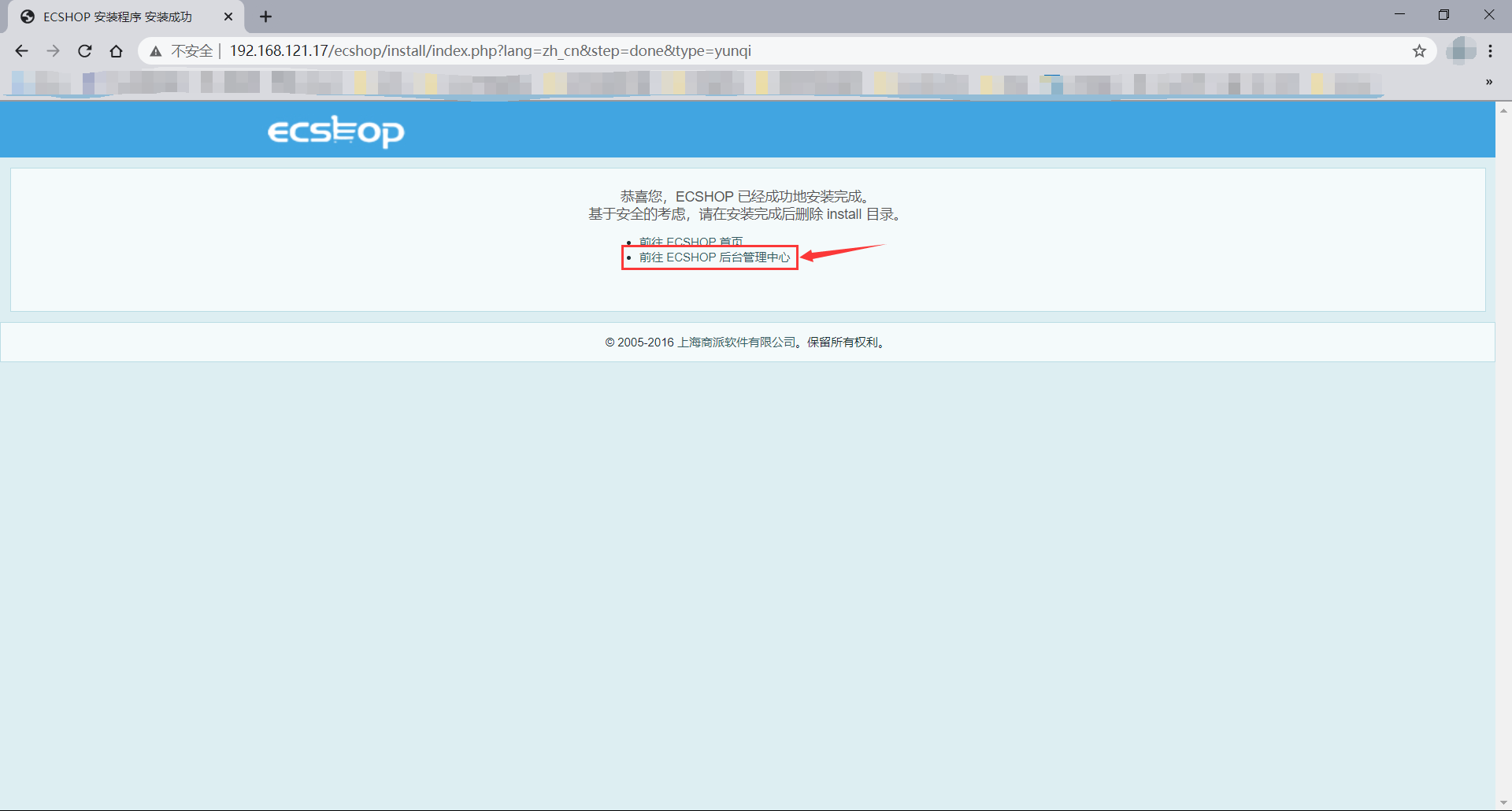The width and height of the screenshot is (1512, 811).
Task: Click the address bar URL
Action: (490, 51)
